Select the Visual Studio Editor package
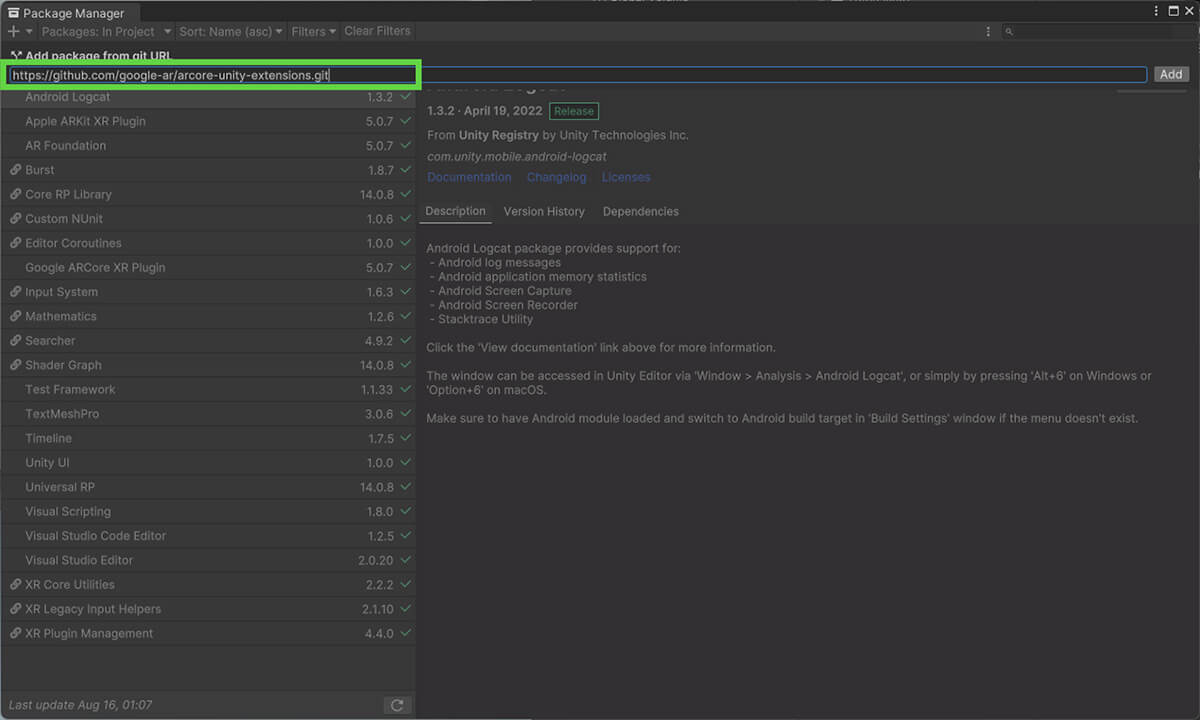This screenshot has height=720, width=1200. (208, 560)
